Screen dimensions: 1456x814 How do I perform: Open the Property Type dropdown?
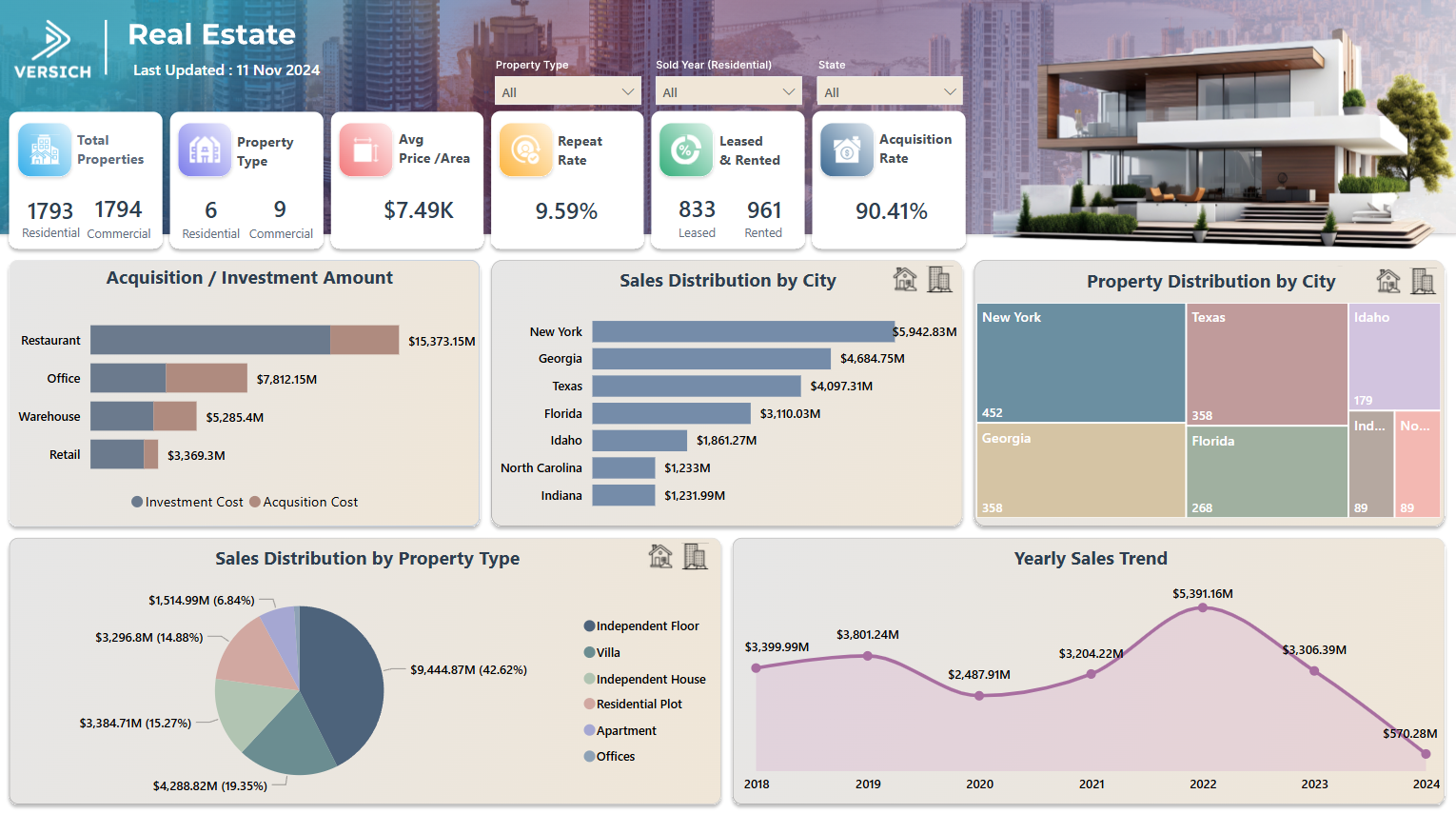click(x=567, y=90)
